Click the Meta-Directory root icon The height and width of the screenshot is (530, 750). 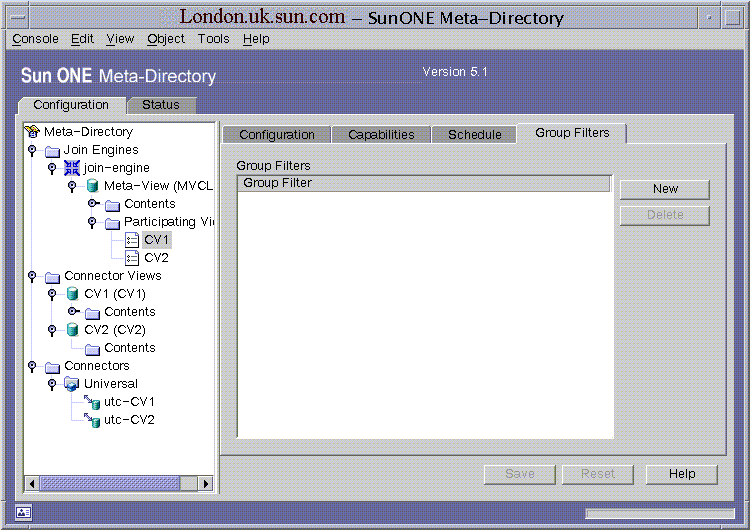(32, 132)
